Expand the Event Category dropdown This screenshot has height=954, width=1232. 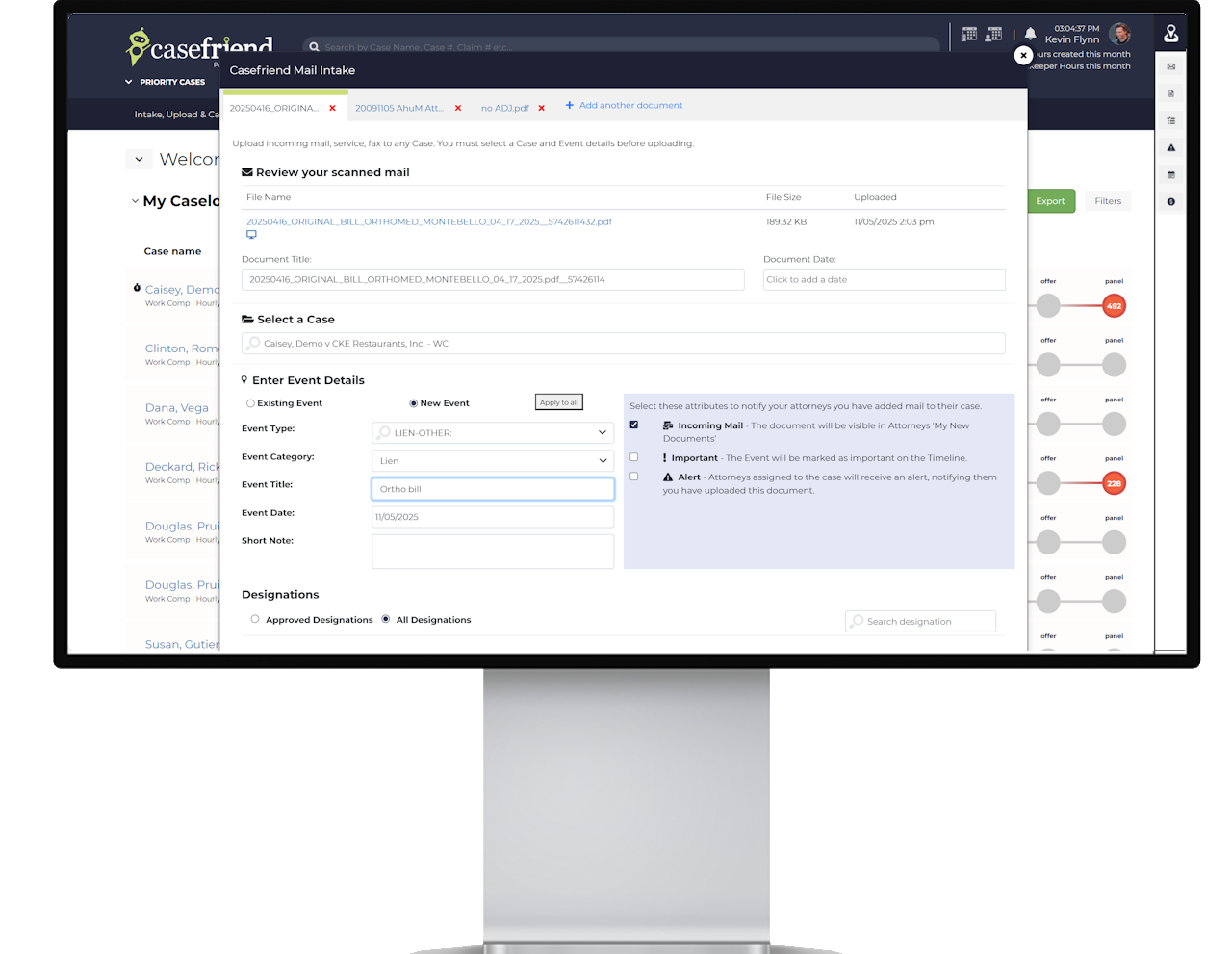493,461
